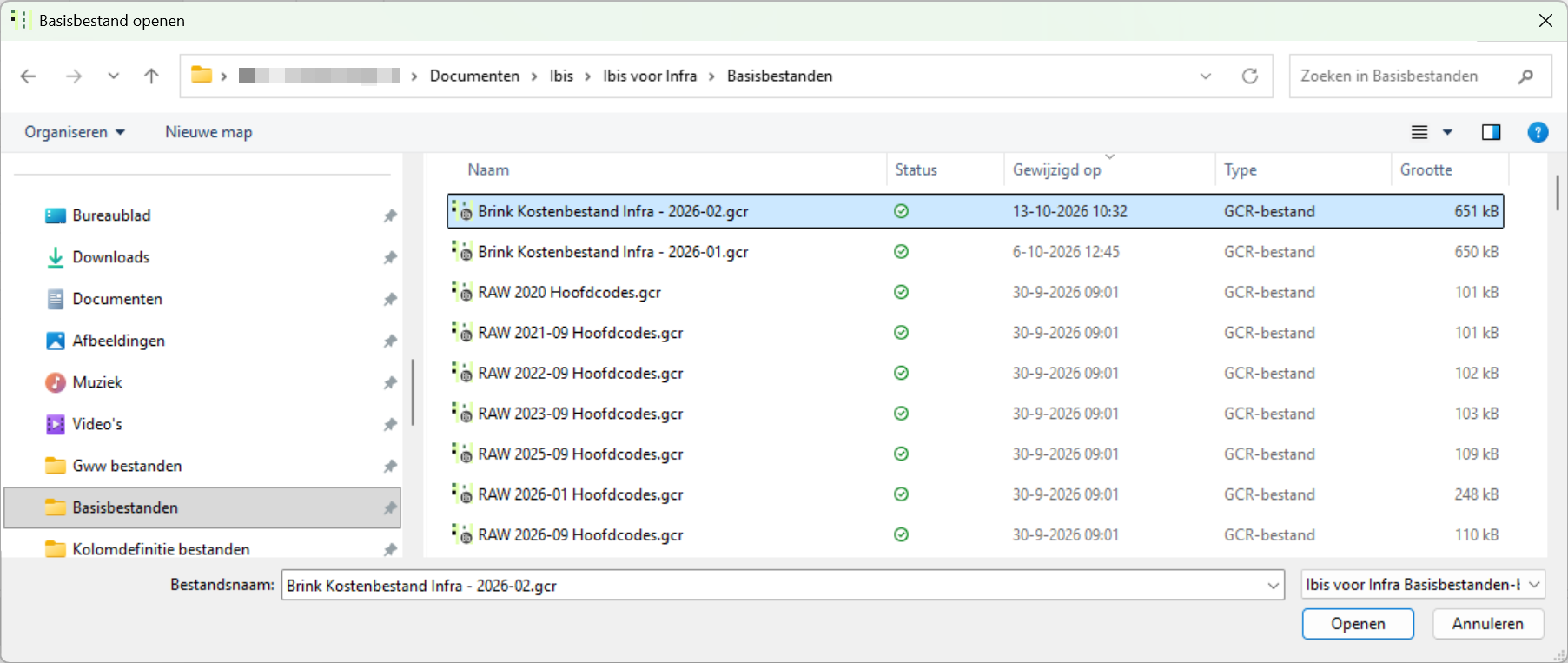The image size is (1568, 663).
Task: Open the Muziek folder in the sidebar
Action: click(x=97, y=382)
